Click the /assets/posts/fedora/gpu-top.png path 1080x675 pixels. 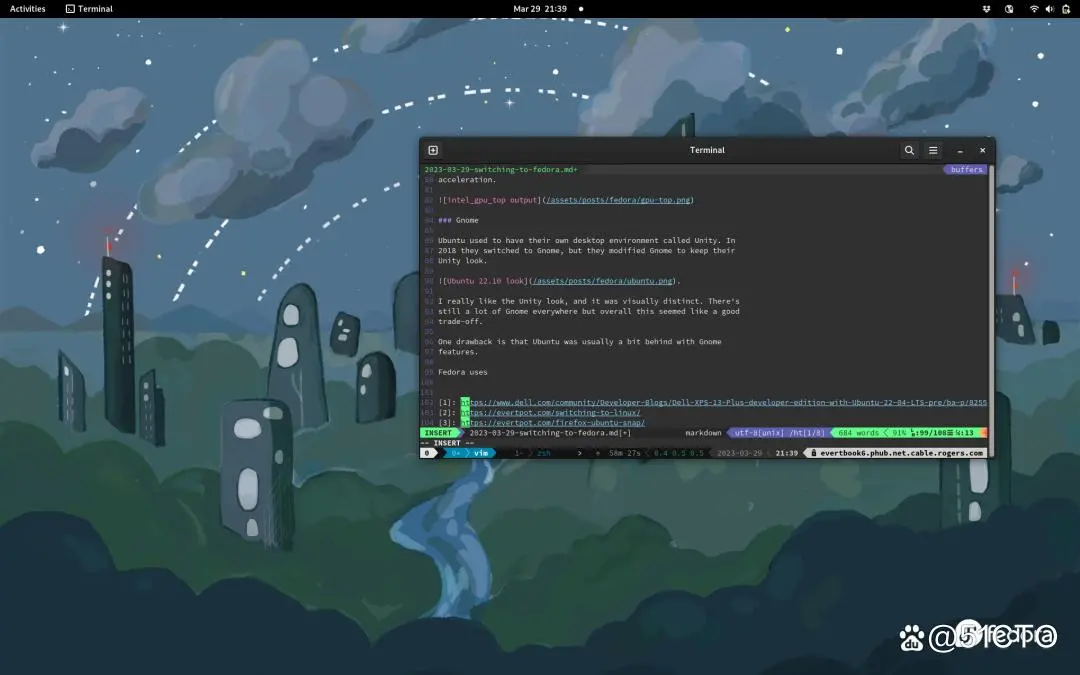click(618, 200)
